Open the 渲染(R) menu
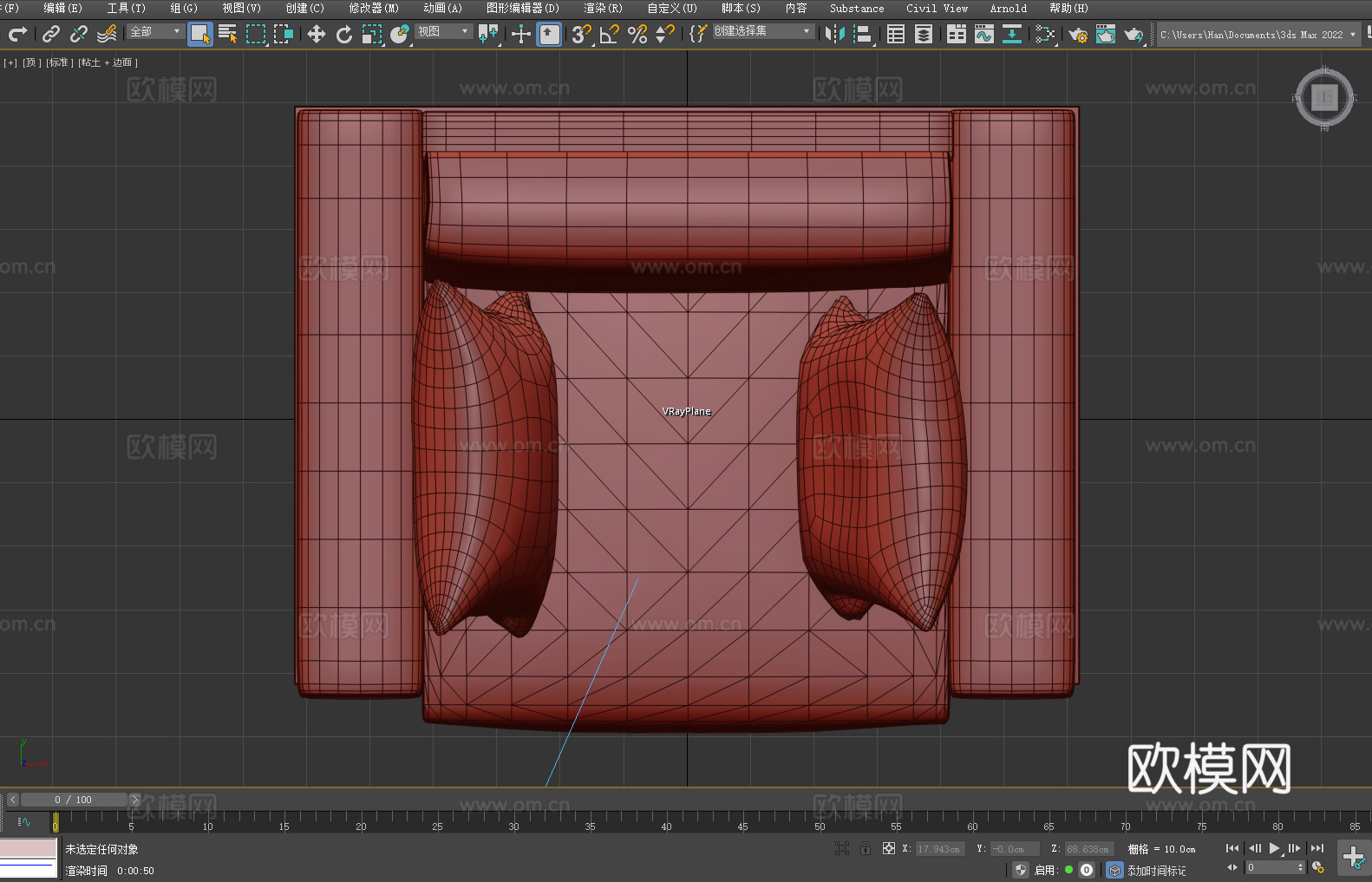 (x=604, y=8)
